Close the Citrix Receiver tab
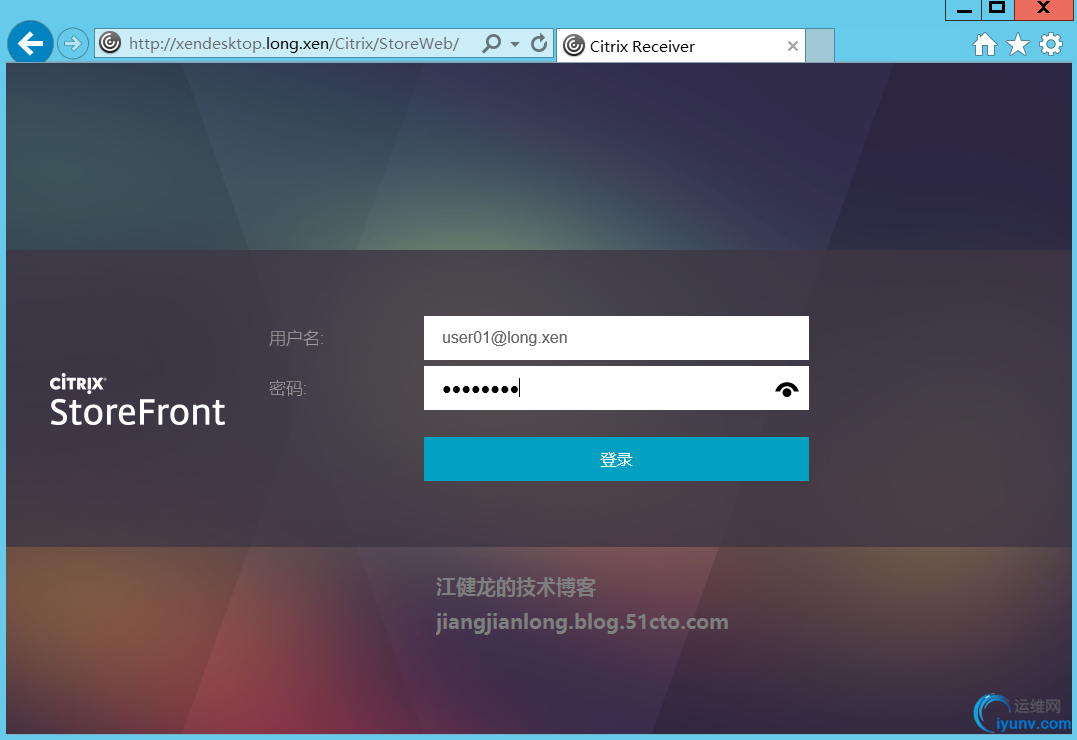Image resolution: width=1077 pixels, height=740 pixels. tap(793, 46)
